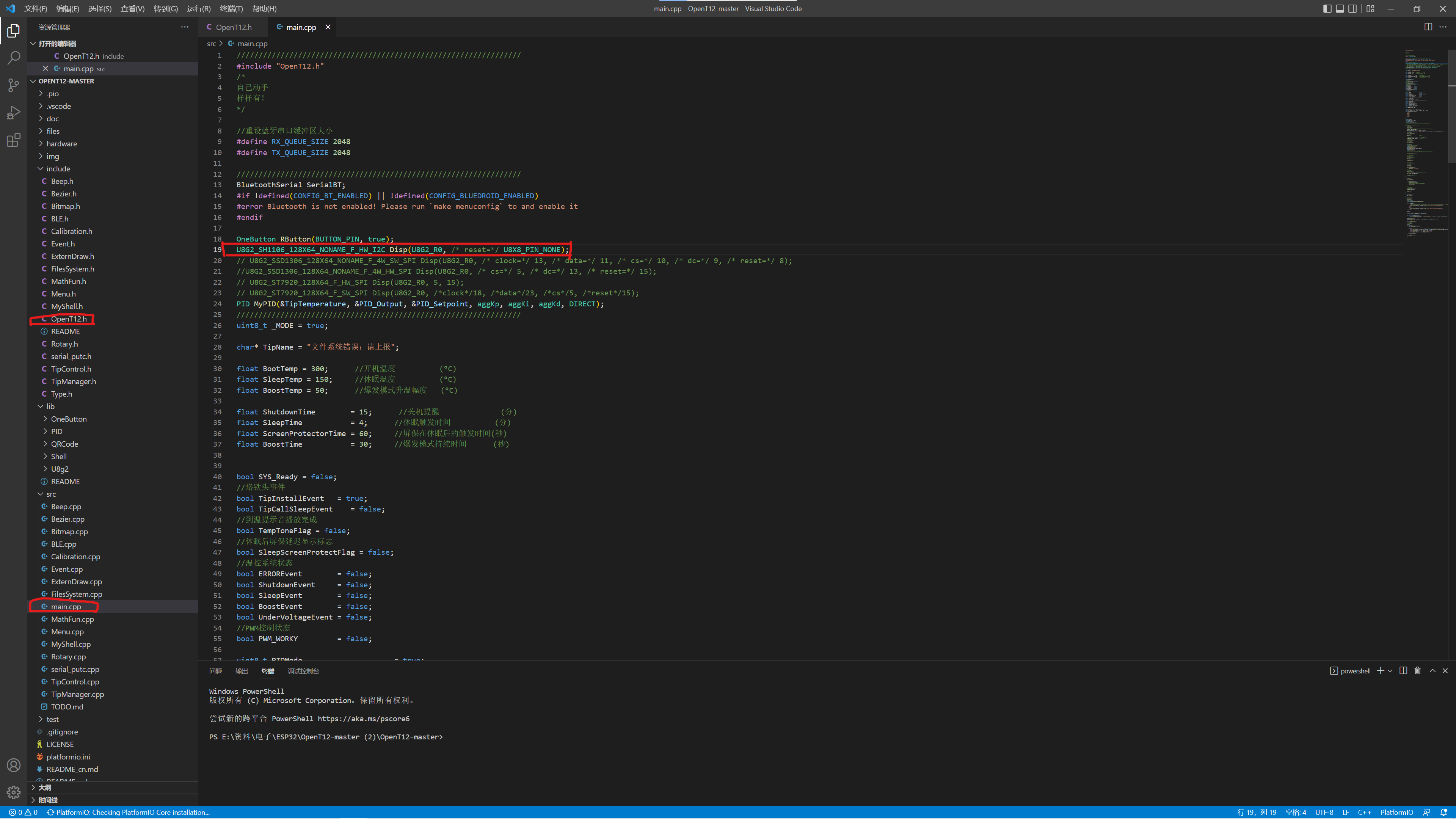
Task: Close the main.cpp editor tab
Action: click(328, 27)
